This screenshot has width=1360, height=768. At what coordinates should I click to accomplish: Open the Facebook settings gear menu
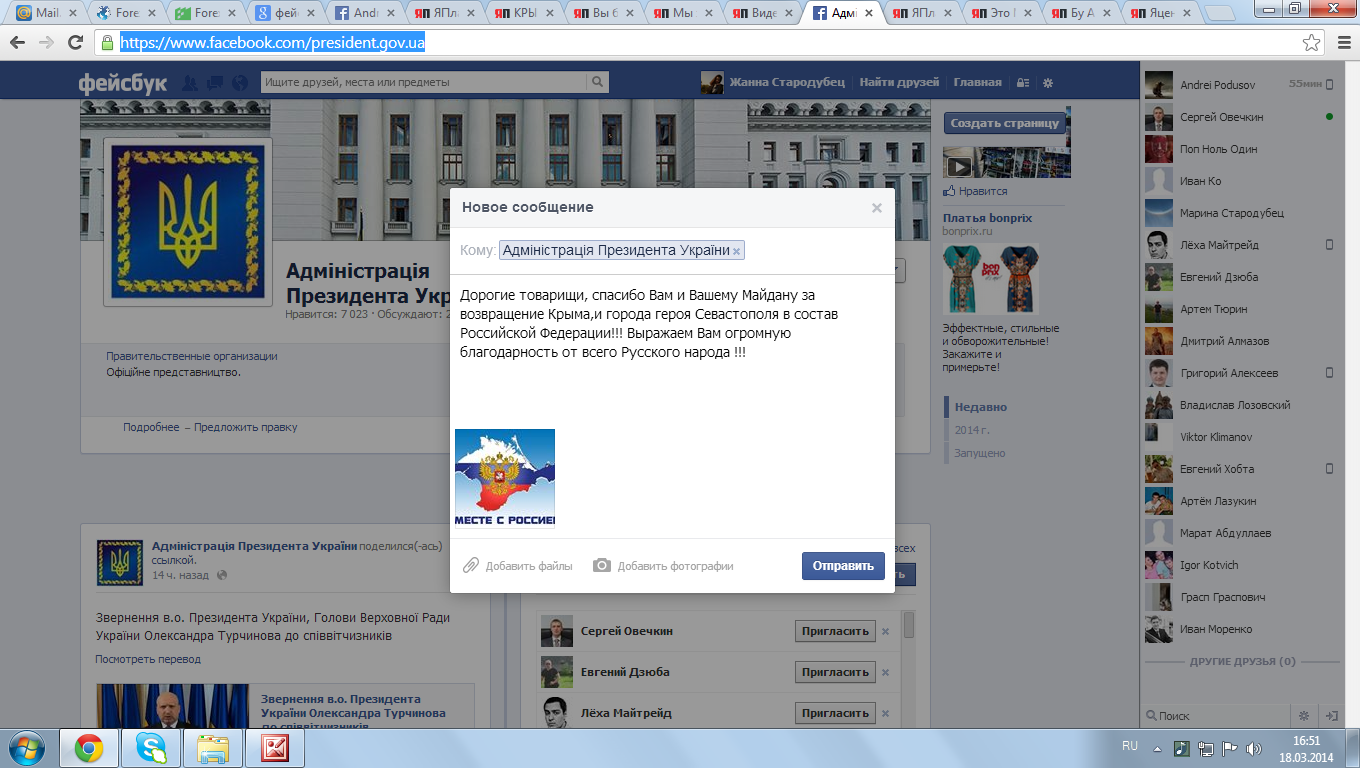point(1048,83)
